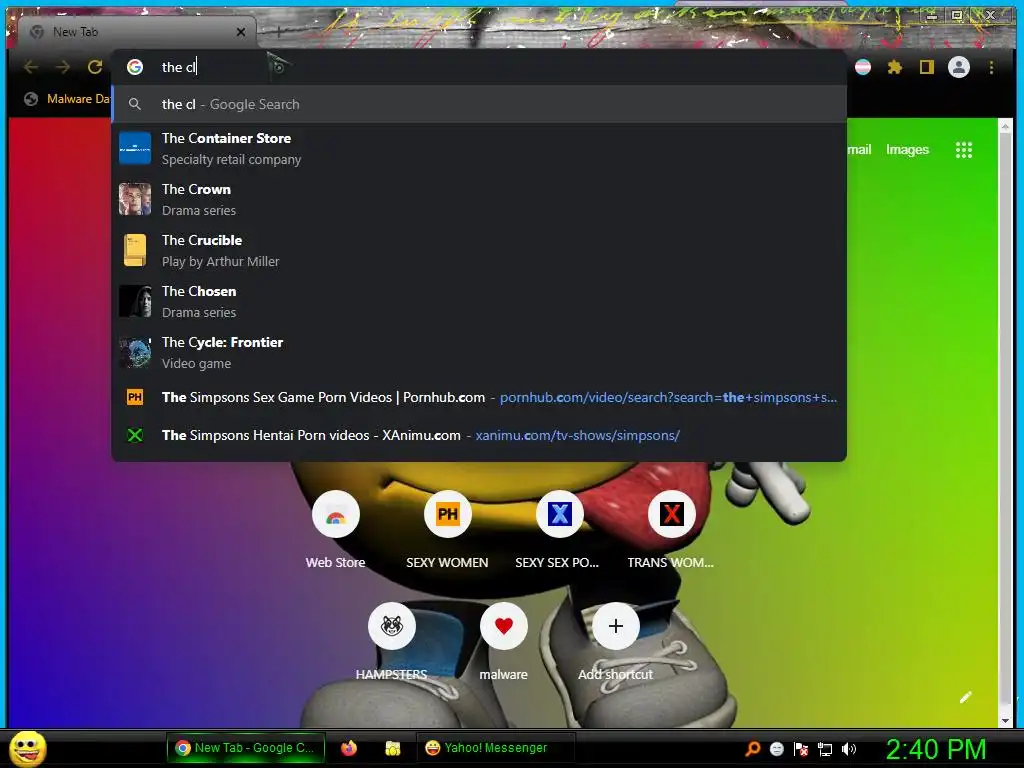Screen dimensions: 1024x768
Task: Open Yahoo! Messenger from taskbar
Action: tap(495, 748)
